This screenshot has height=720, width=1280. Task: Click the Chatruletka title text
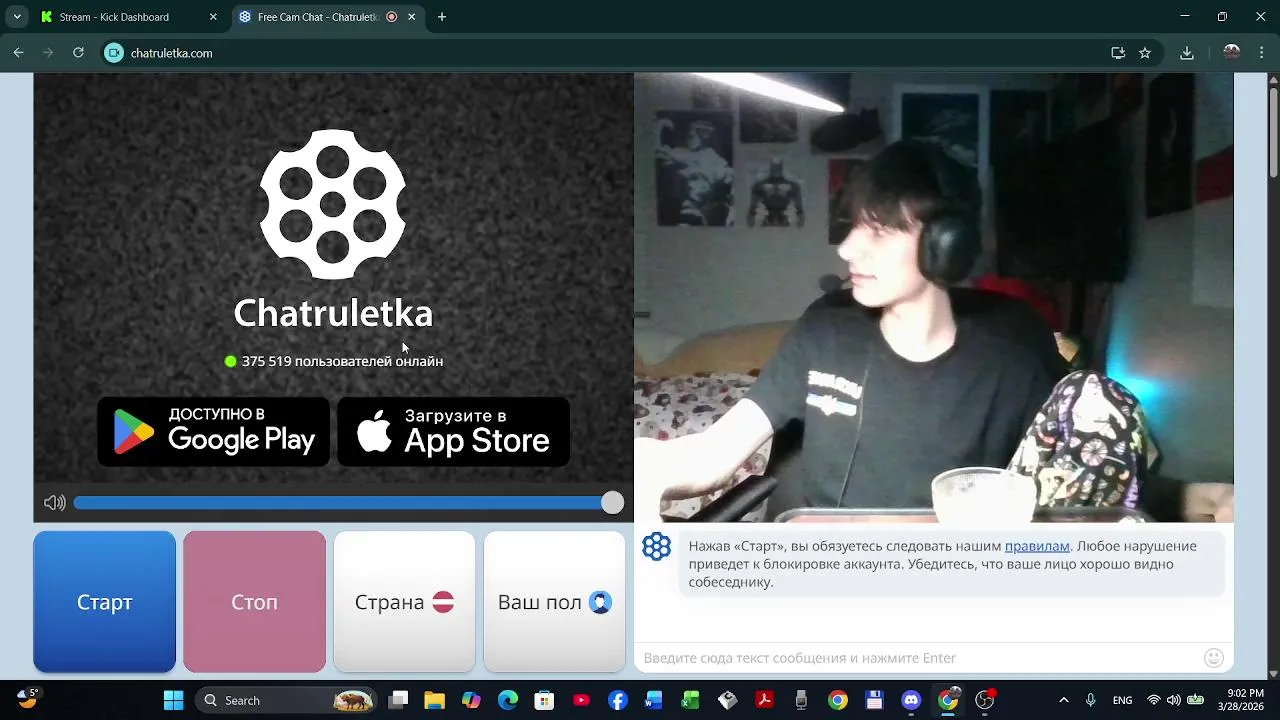pos(333,313)
